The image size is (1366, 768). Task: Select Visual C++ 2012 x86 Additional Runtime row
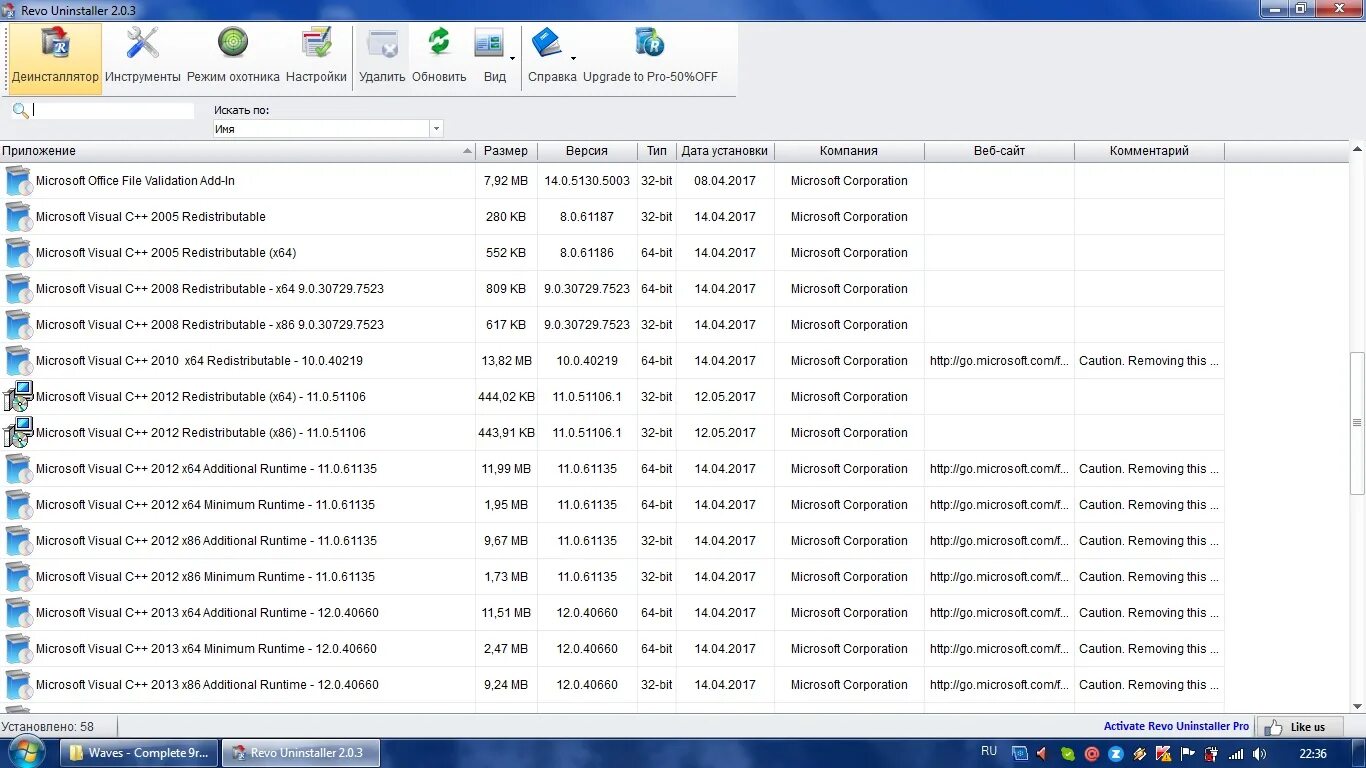612,541
